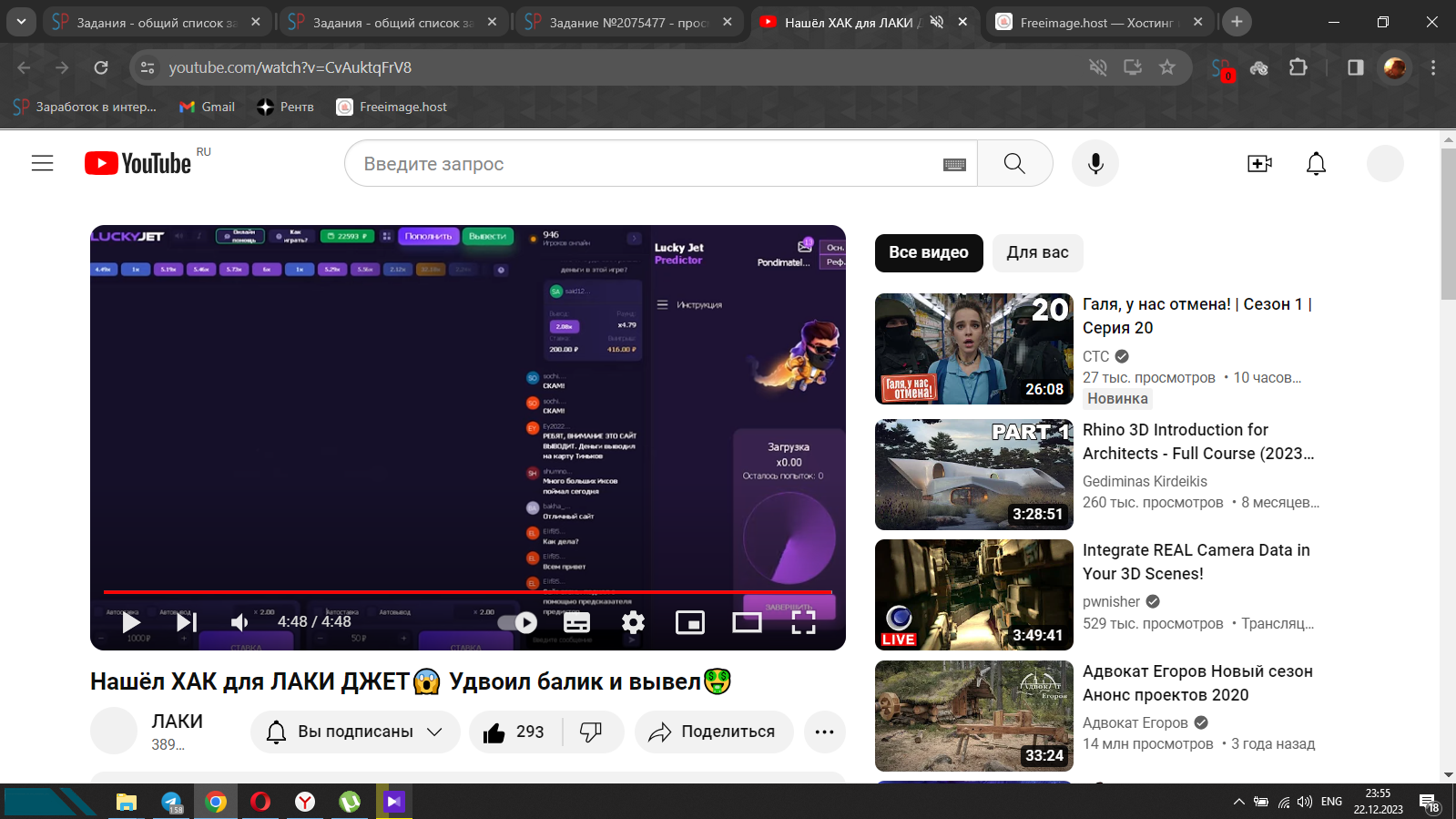Click the address bar URL
The width and height of the screenshot is (1456, 819).
[290, 67]
